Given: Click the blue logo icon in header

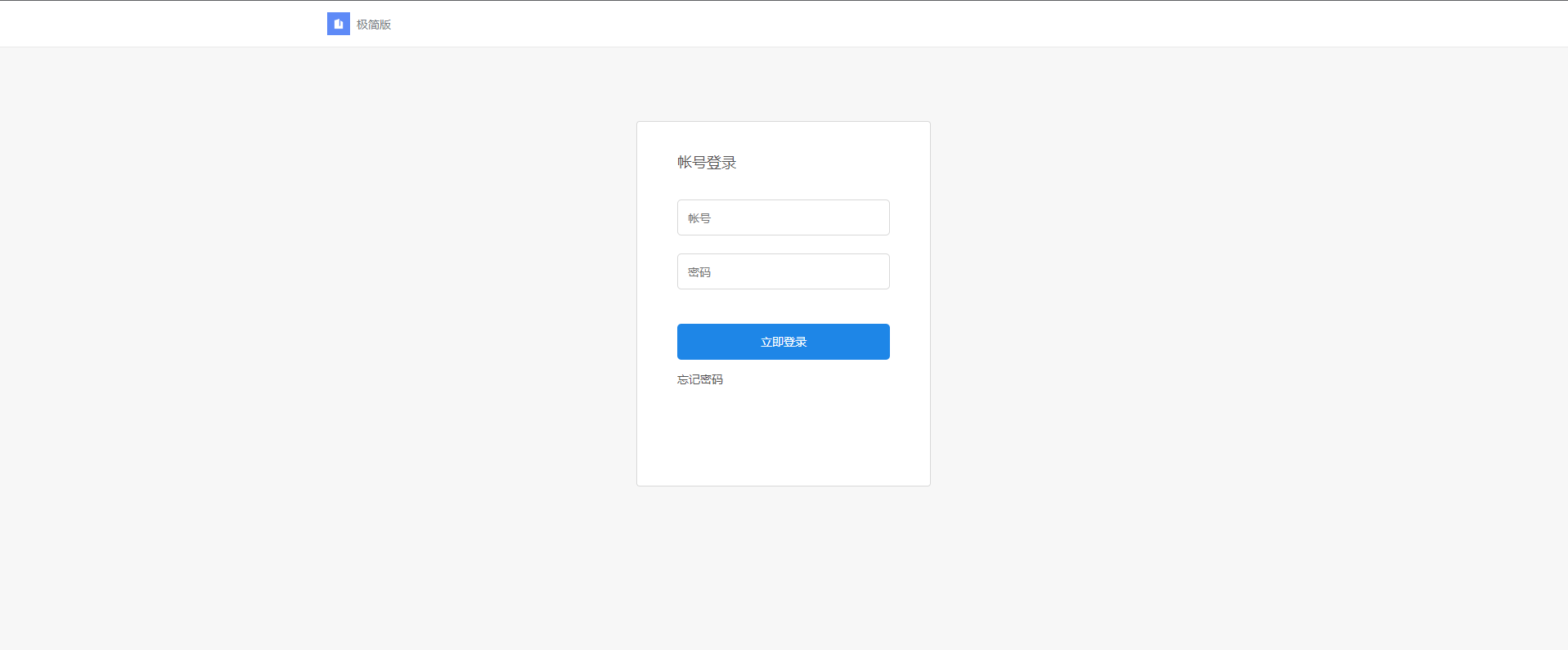Looking at the screenshot, I should (338, 24).
